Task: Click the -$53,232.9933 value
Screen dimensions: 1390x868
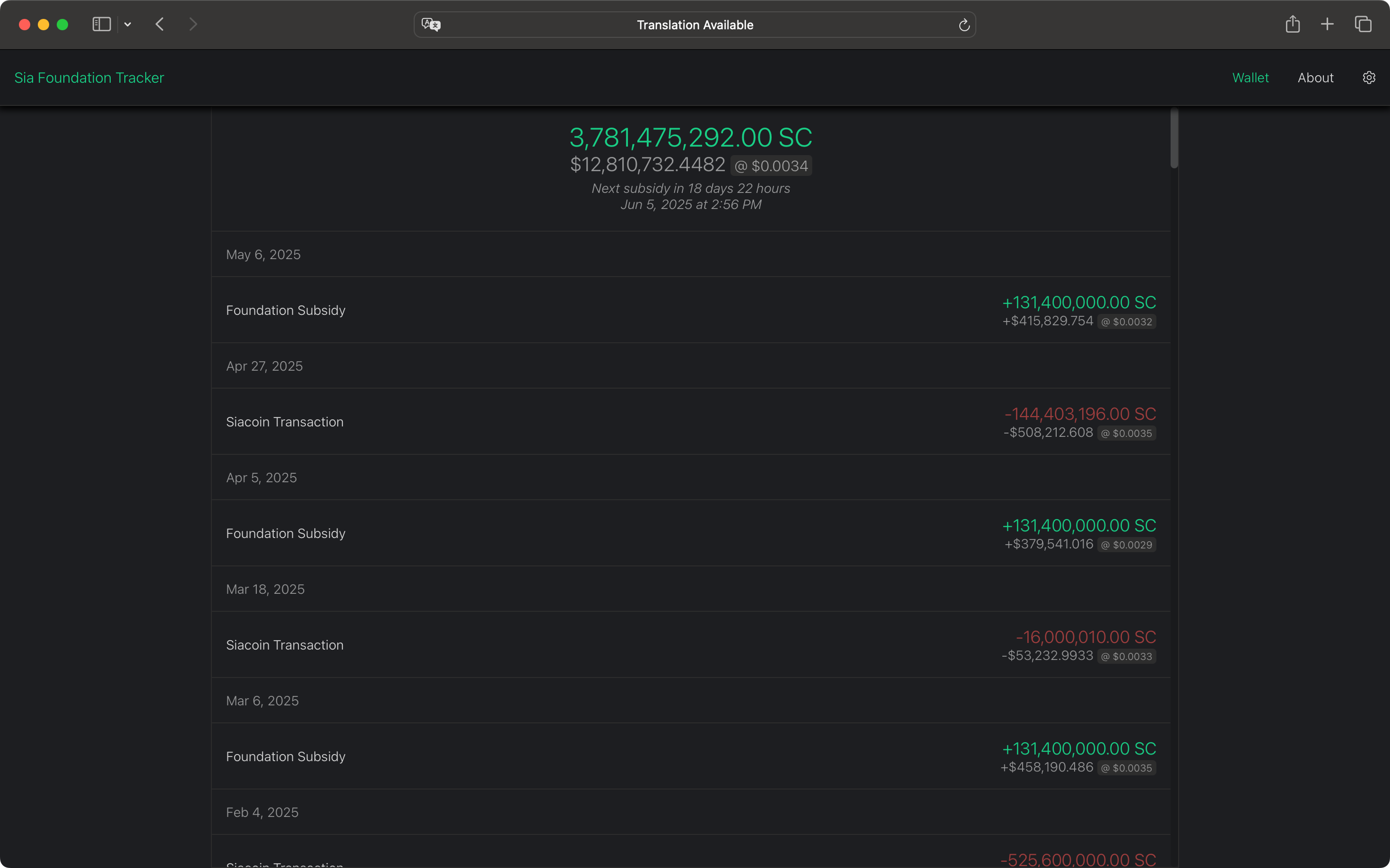Action: pyautogui.click(x=1047, y=656)
